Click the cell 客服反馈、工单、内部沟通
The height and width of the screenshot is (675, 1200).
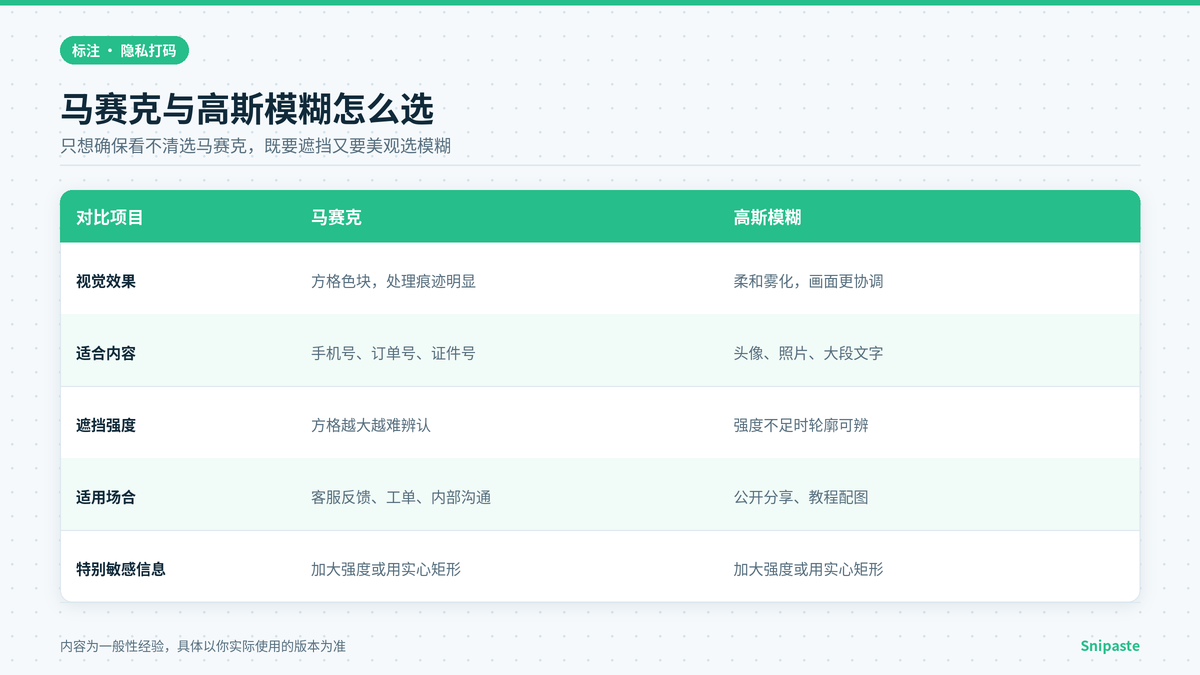[401, 497]
